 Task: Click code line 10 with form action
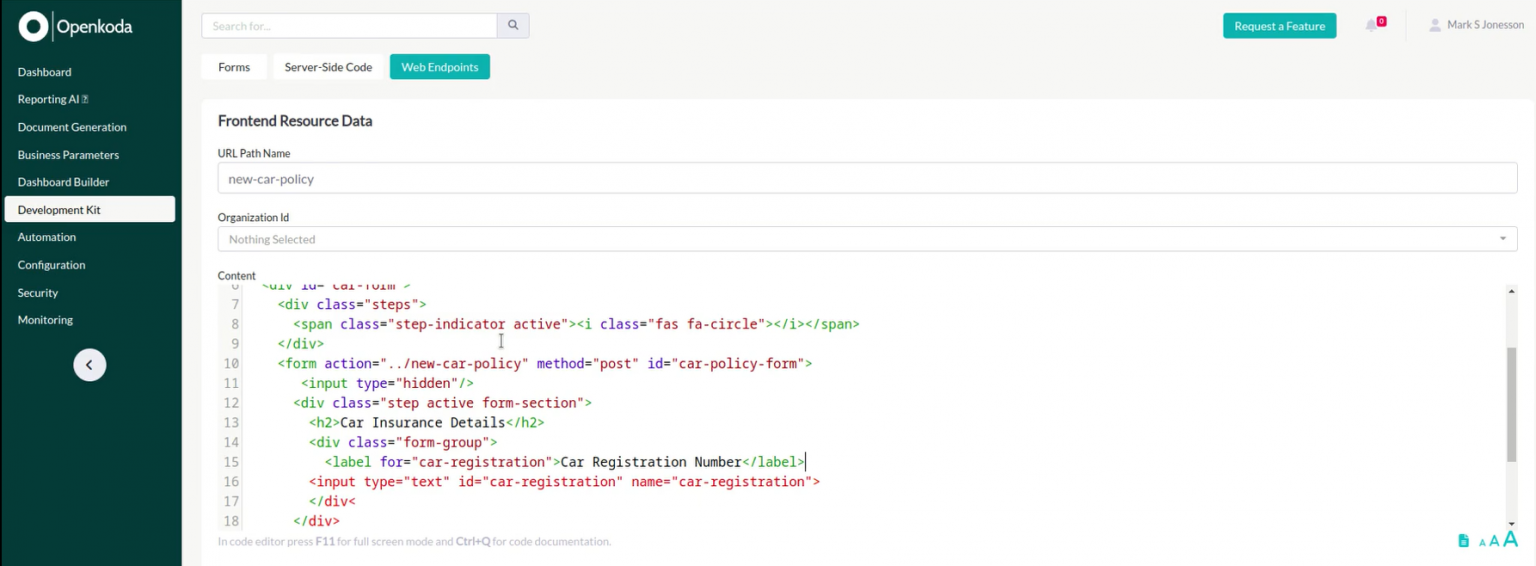pyautogui.click(x=545, y=363)
